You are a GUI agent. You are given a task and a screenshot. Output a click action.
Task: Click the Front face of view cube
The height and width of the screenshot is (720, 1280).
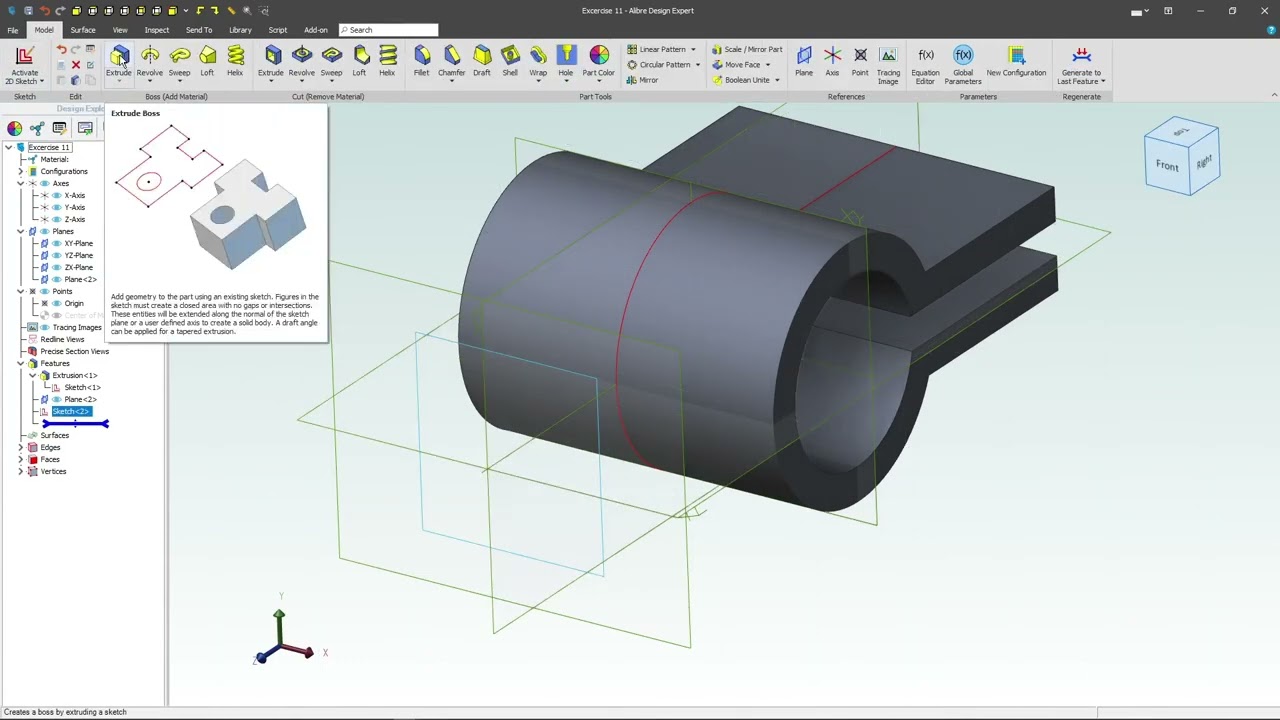(1167, 166)
